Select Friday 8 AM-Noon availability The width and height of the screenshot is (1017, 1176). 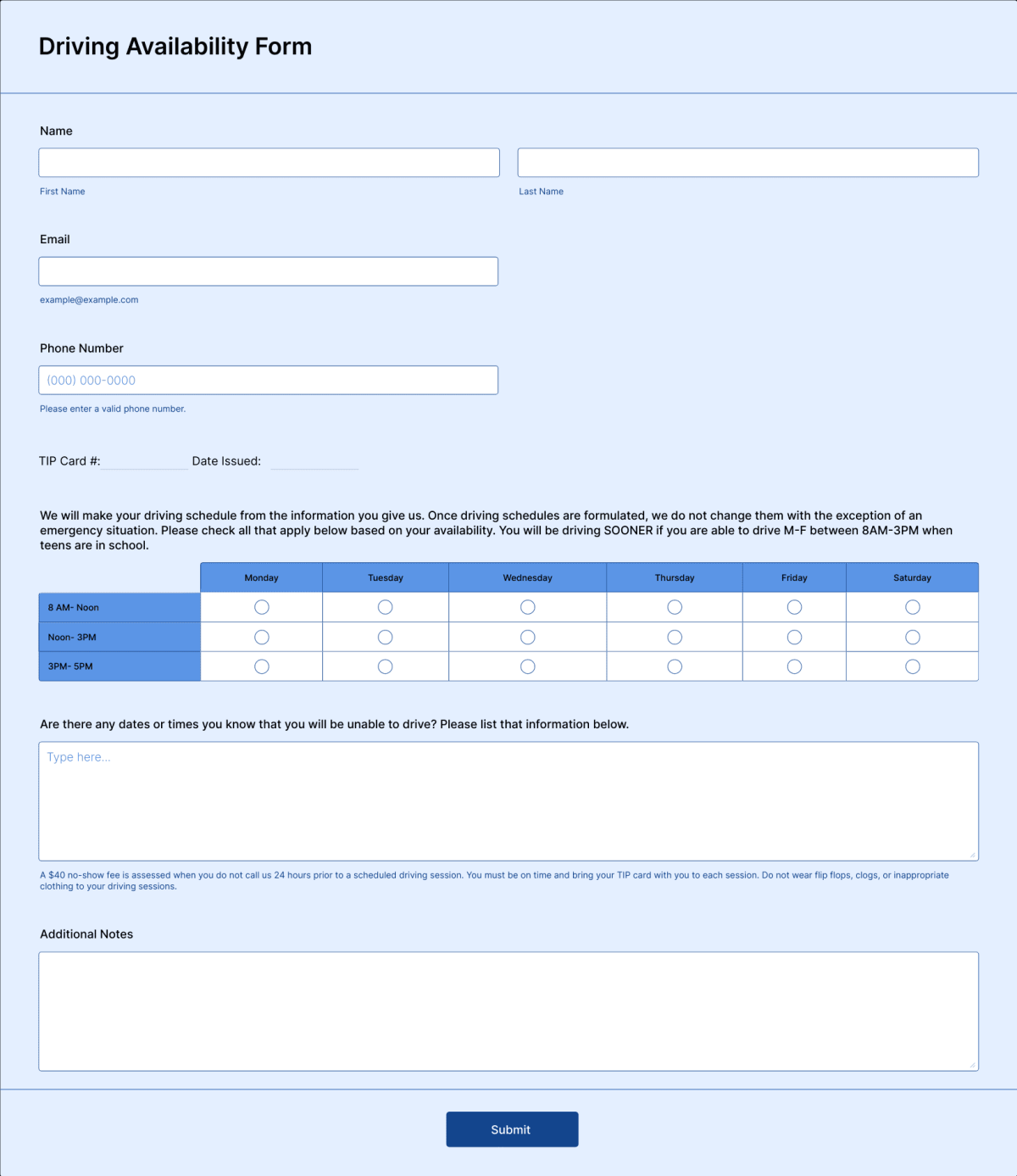[794, 606]
